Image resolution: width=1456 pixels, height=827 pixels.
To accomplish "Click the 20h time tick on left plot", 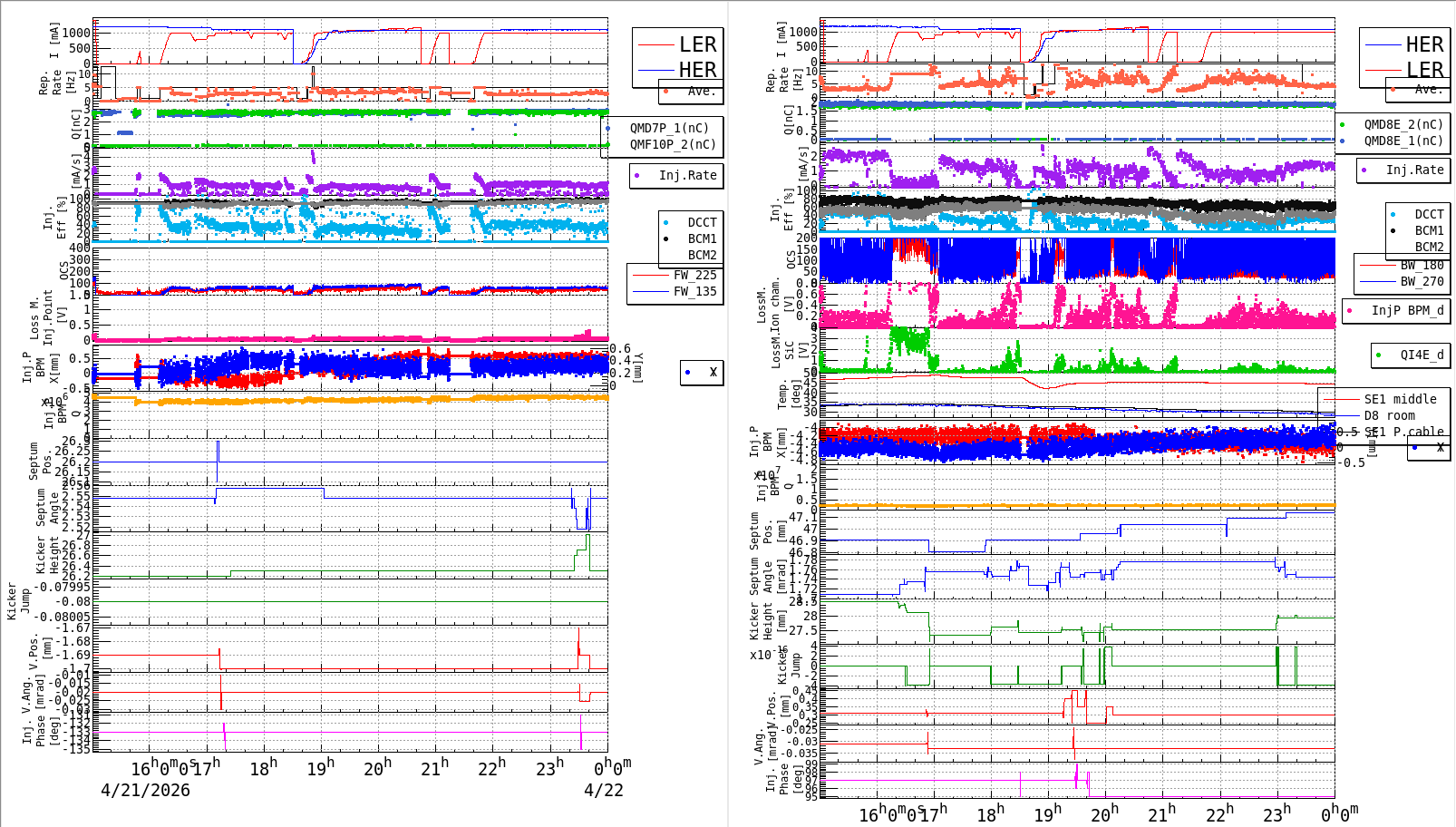I will (x=378, y=767).
